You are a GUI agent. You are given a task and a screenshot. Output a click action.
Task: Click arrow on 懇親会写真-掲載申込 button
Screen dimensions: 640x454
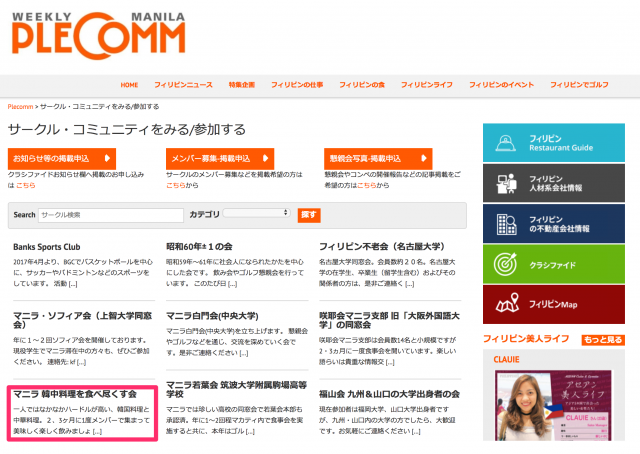424,159
